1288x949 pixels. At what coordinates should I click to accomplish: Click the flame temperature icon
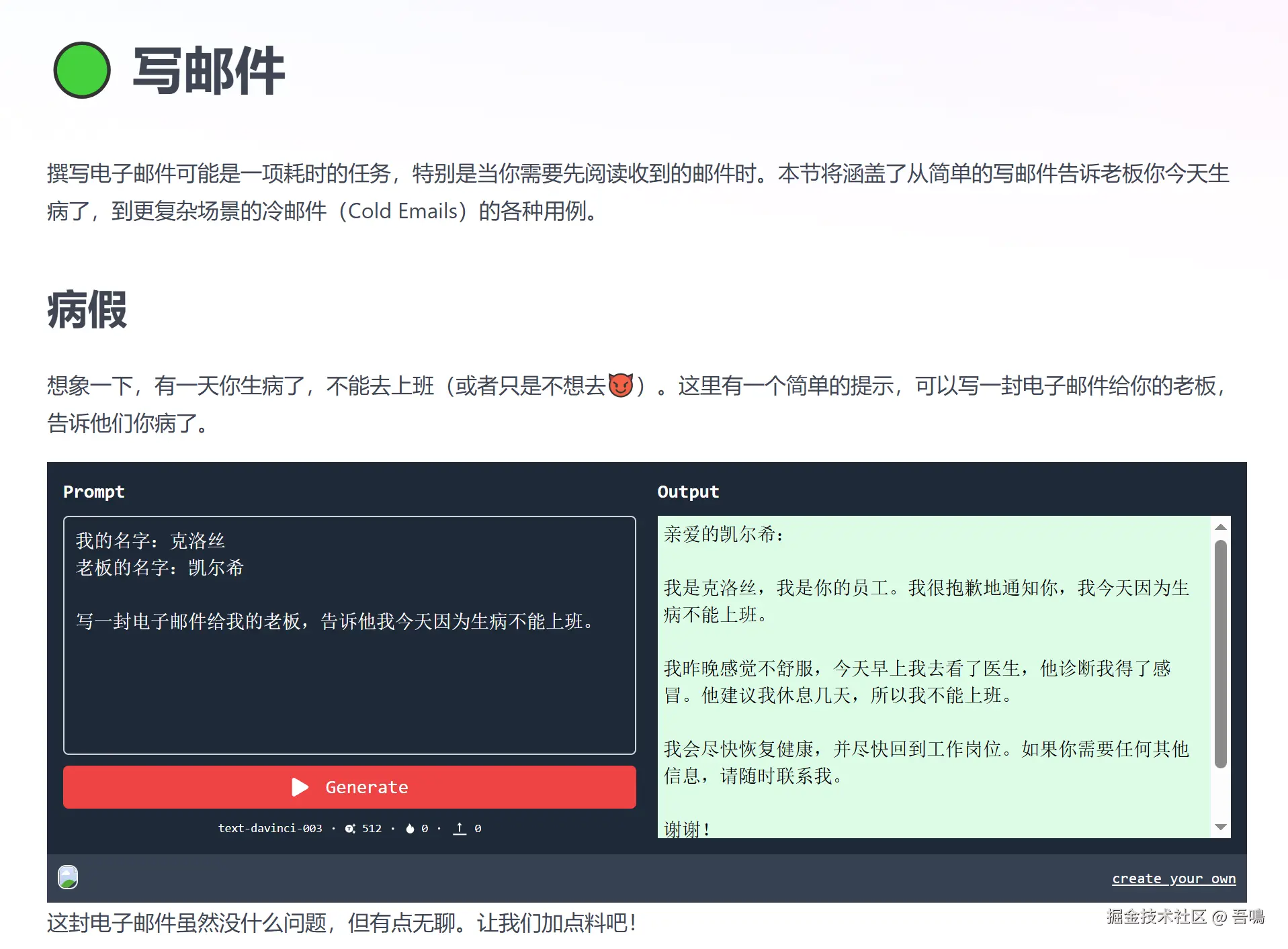[410, 829]
